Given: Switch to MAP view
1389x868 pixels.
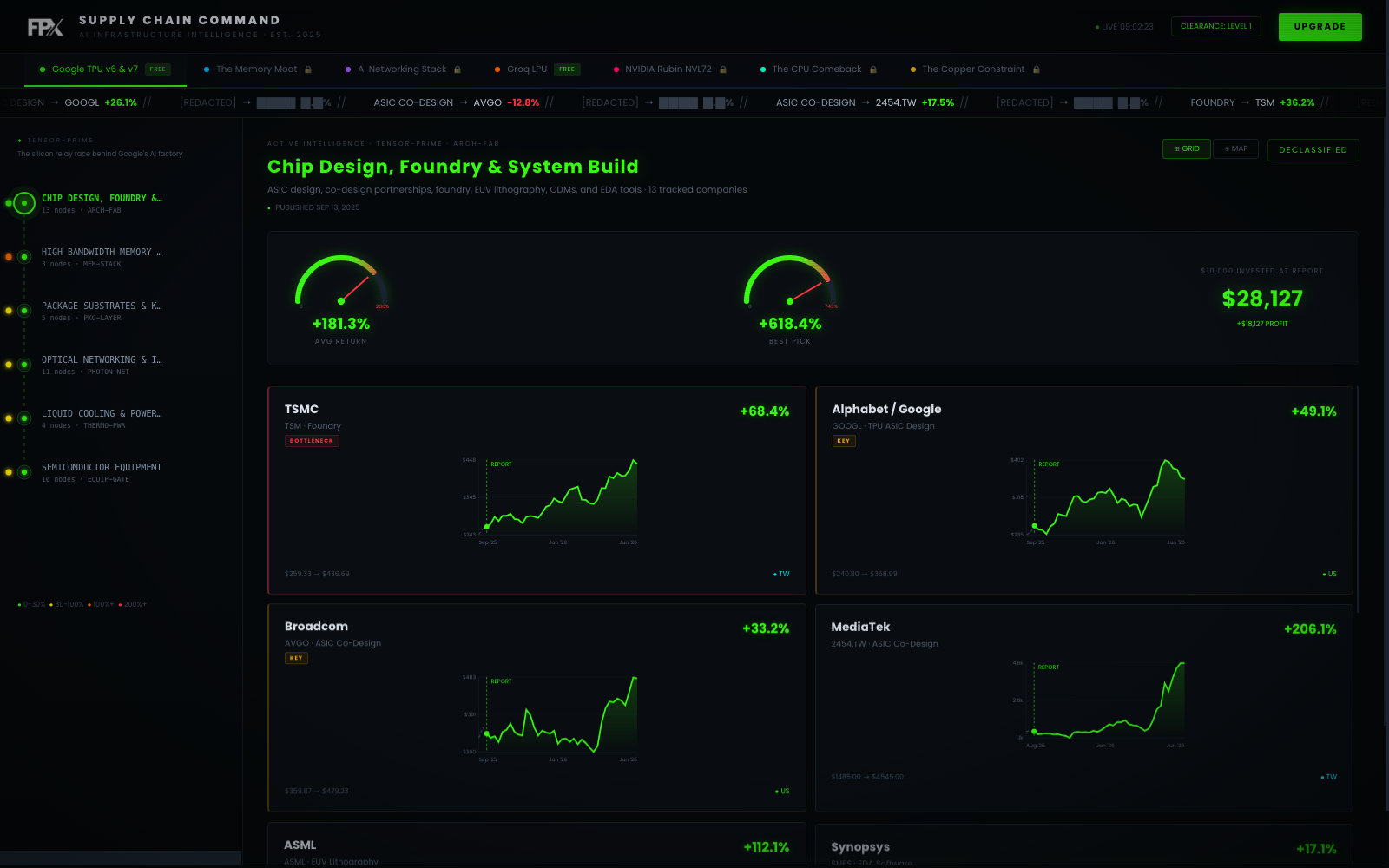Looking at the screenshot, I should coord(1235,148).
